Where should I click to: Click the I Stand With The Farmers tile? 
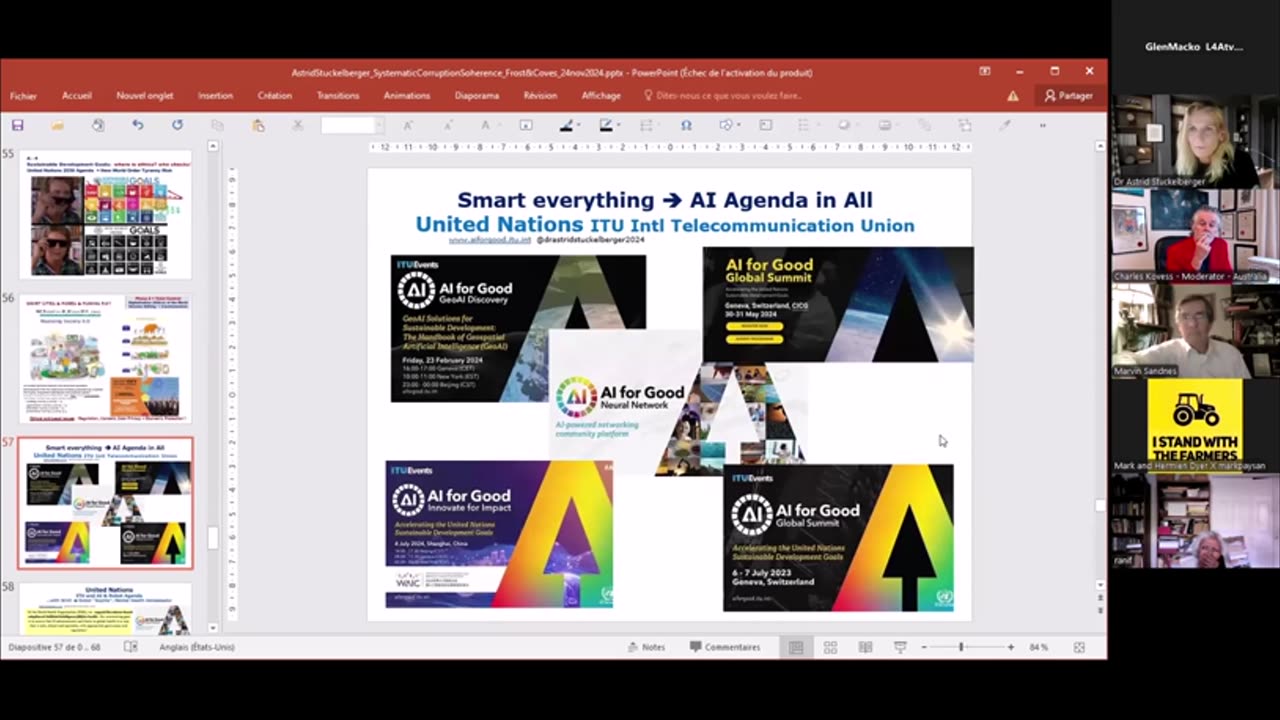click(1195, 425)
